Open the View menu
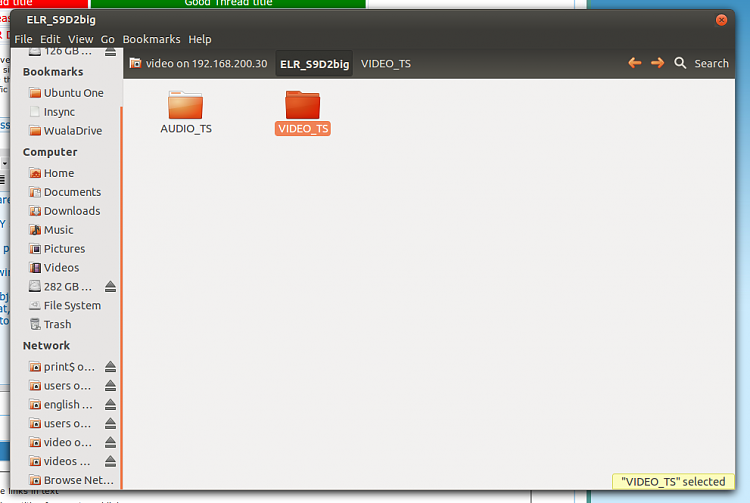Screen dimensions: 750x503 80,39
